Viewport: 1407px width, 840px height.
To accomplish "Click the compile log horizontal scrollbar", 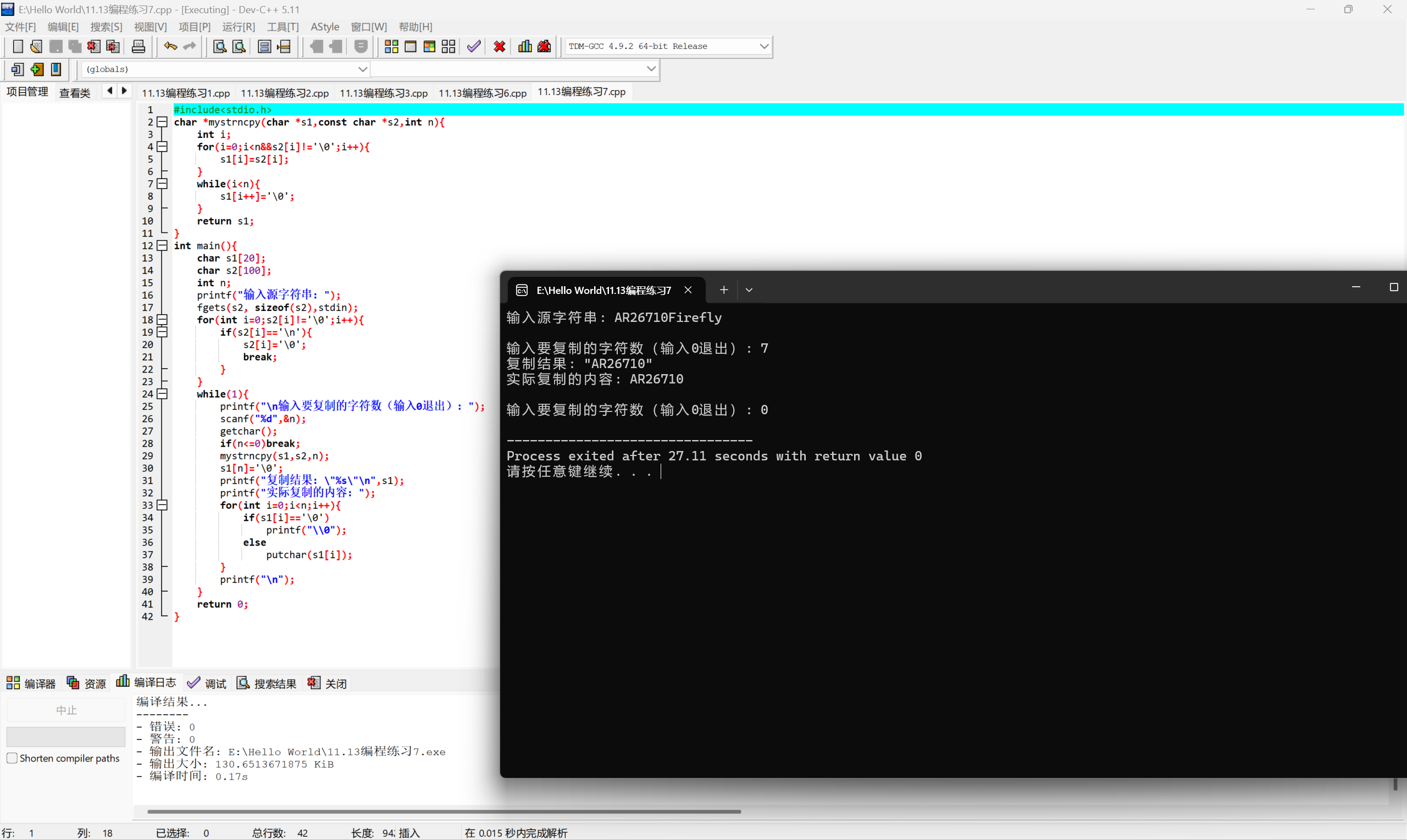I will pos(444,811).
